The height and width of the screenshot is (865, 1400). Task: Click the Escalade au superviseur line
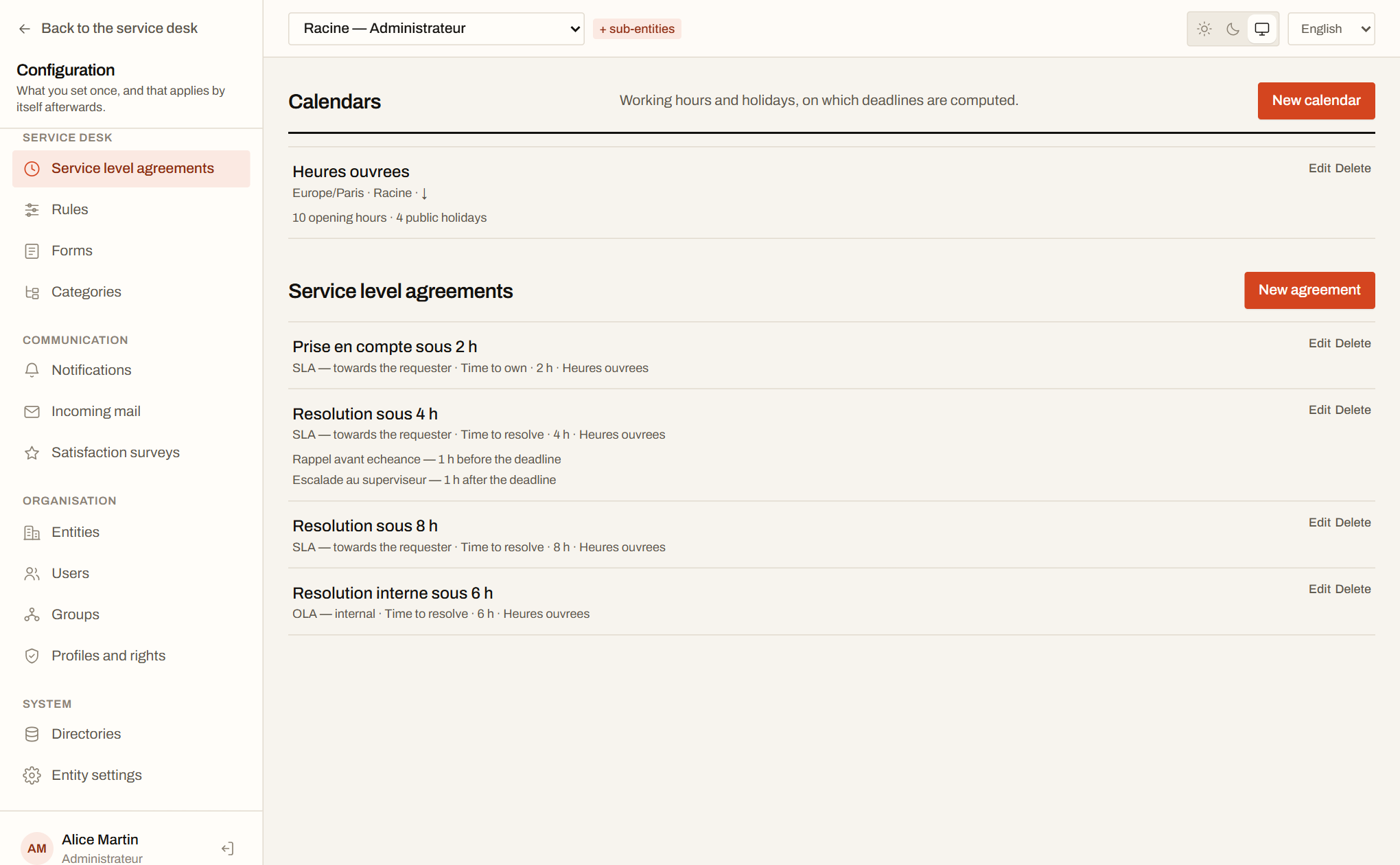click(424, 480)
